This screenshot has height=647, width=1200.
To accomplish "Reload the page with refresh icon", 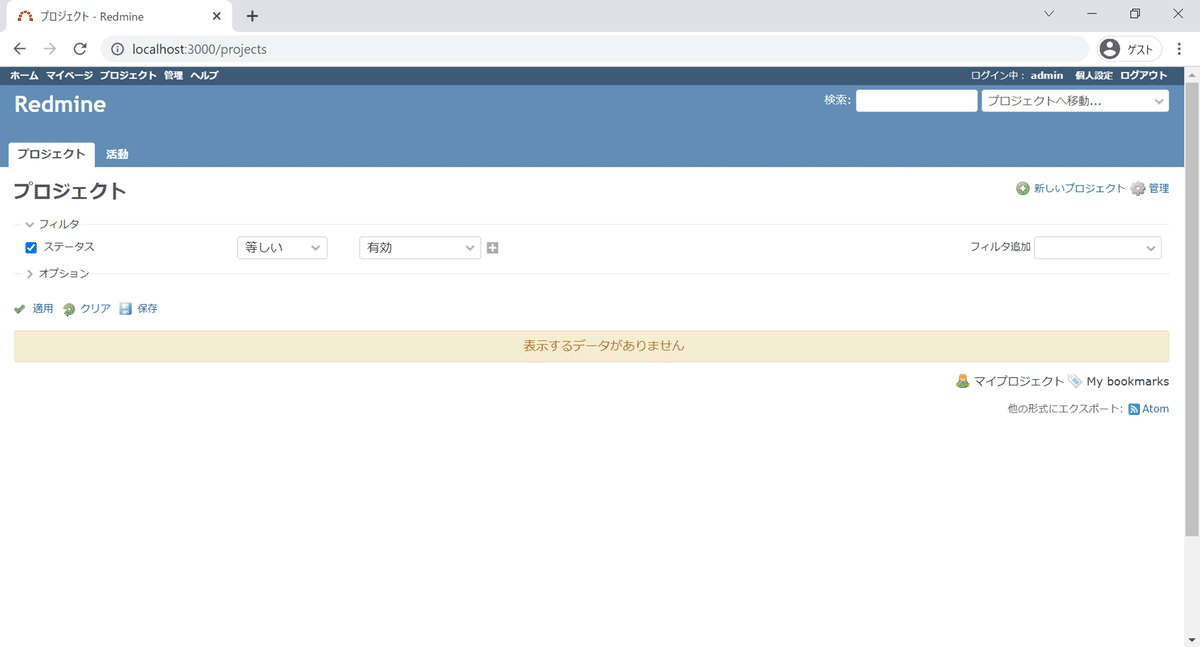I will pyautogui.click(x=80, y=49).
